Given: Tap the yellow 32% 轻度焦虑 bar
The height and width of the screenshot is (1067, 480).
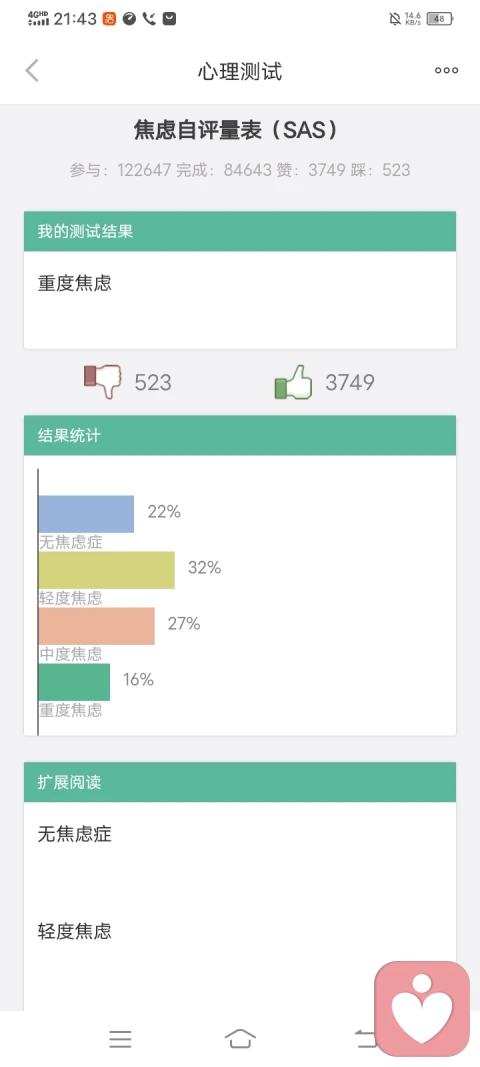Looking at the screenshot, I should [107, 570].
